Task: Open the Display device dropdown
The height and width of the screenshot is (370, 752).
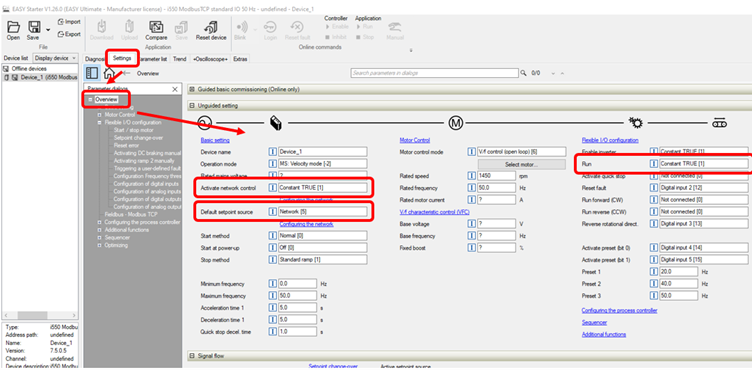Action: tap(56, 58)
